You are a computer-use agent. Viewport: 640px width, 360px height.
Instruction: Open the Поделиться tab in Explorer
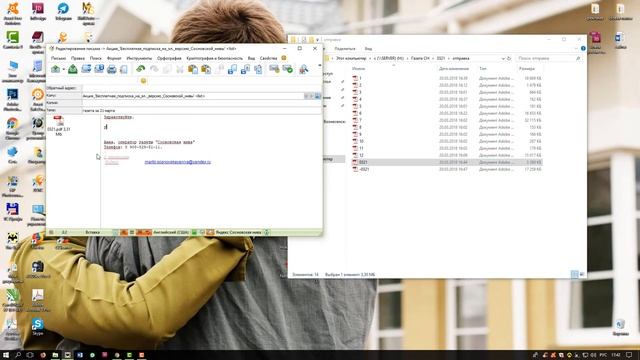tap(345, 49)
